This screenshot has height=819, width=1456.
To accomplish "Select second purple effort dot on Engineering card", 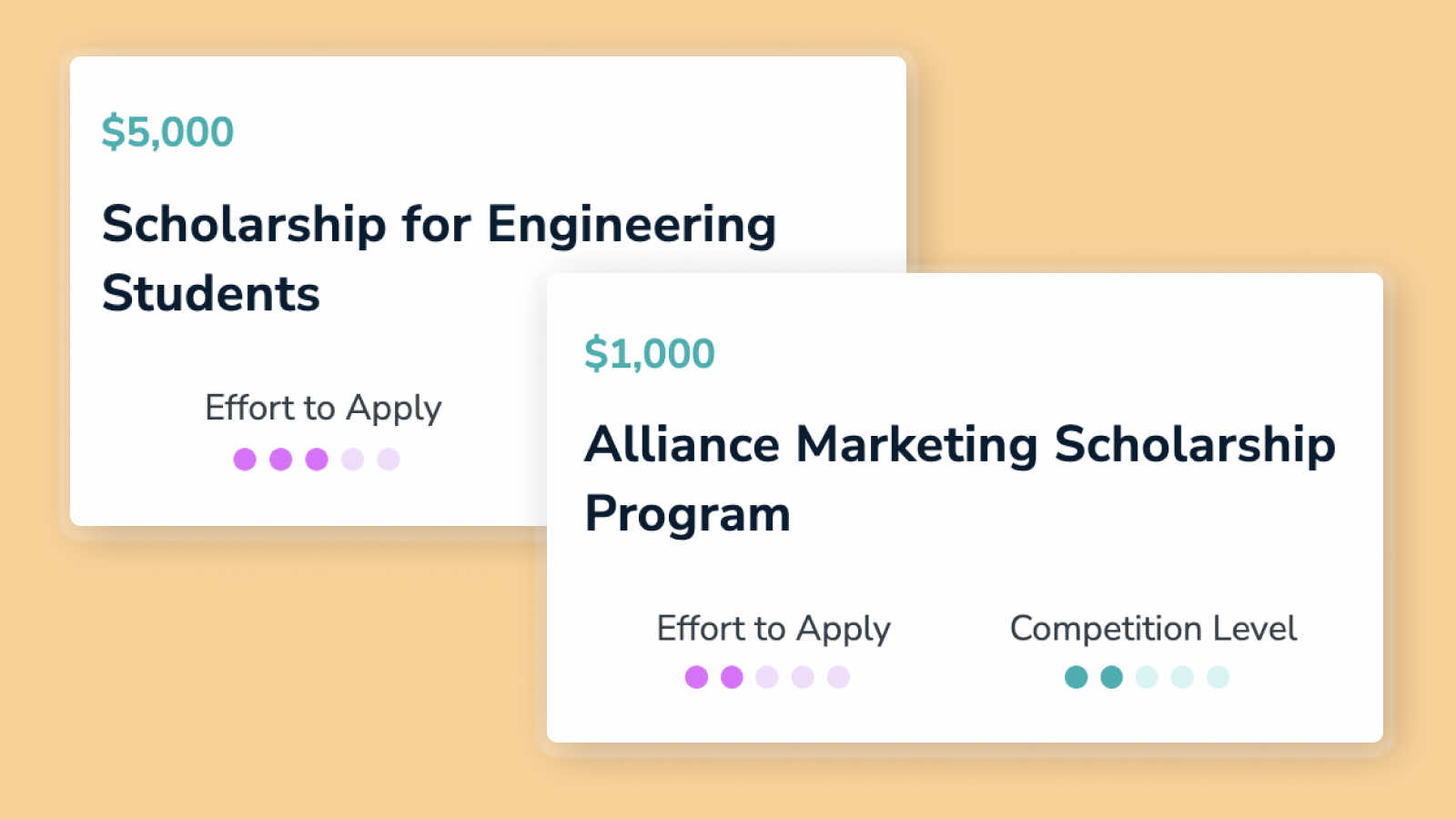I will click(280, 460).
